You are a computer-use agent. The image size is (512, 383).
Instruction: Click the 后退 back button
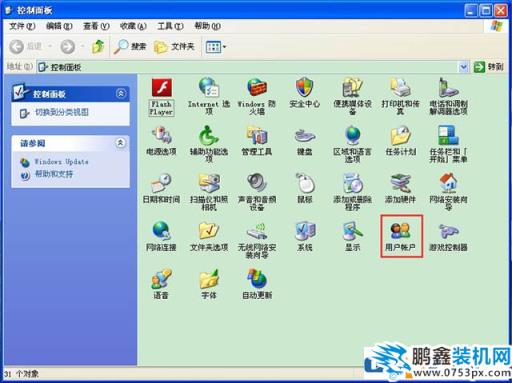[x=26, y=47]
